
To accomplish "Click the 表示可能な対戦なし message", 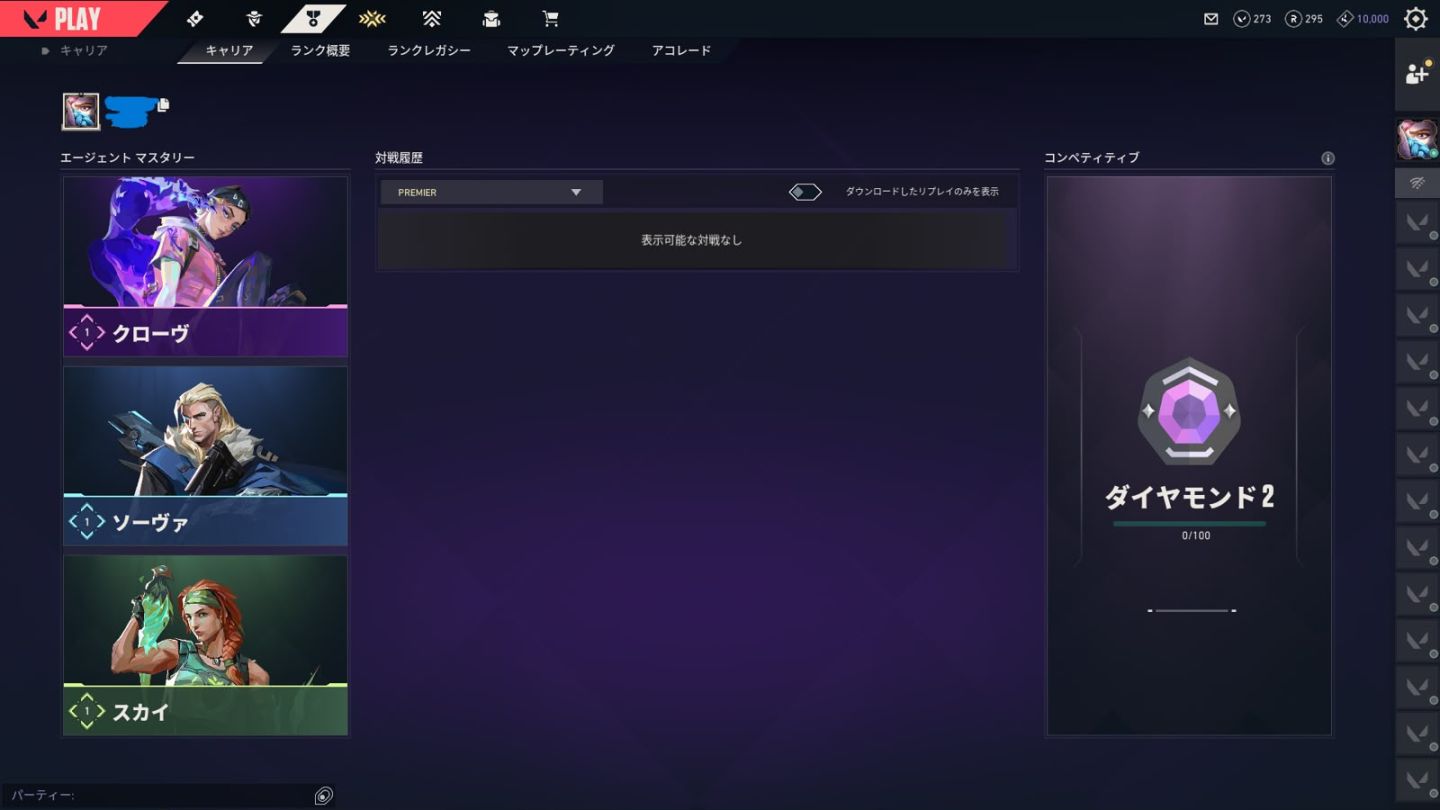I will 691,240.
